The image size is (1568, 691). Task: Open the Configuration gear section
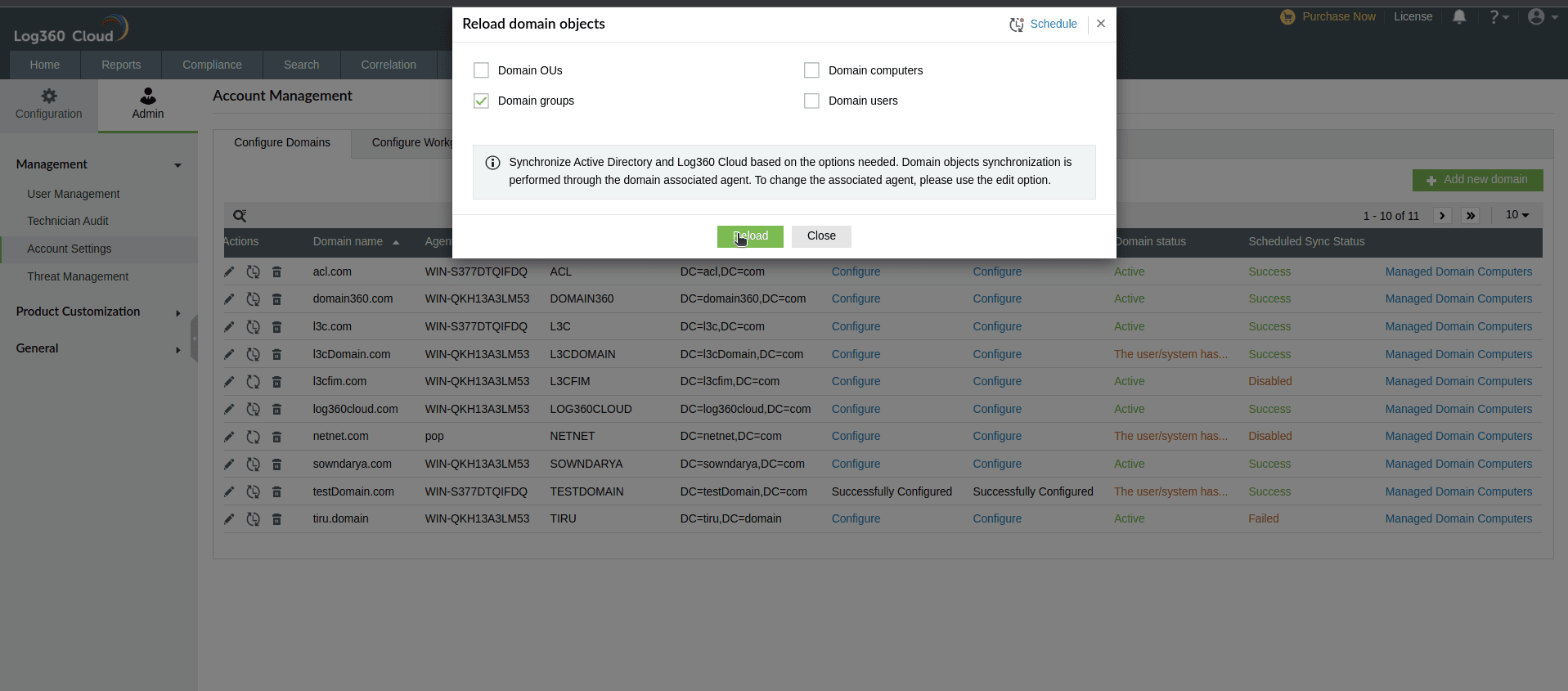click(x=49, y=104)
